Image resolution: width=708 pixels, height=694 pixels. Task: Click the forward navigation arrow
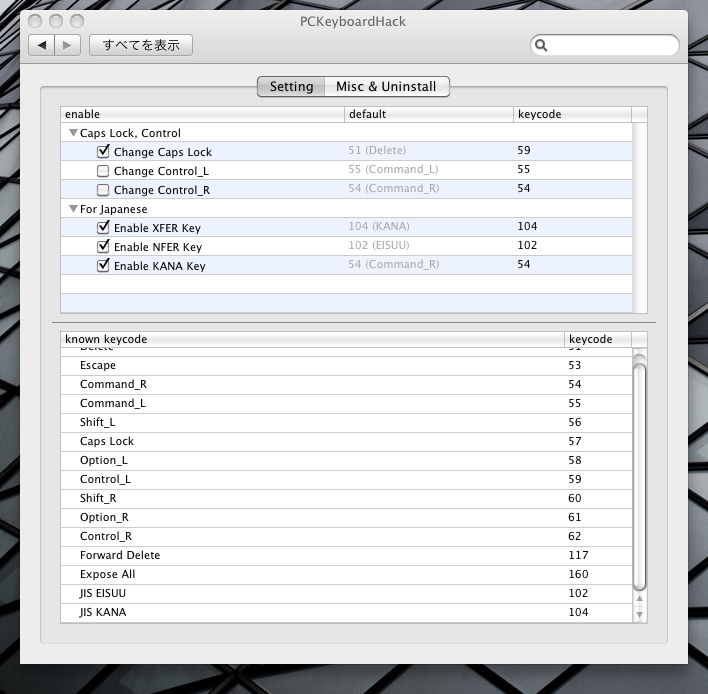point(67,45)
